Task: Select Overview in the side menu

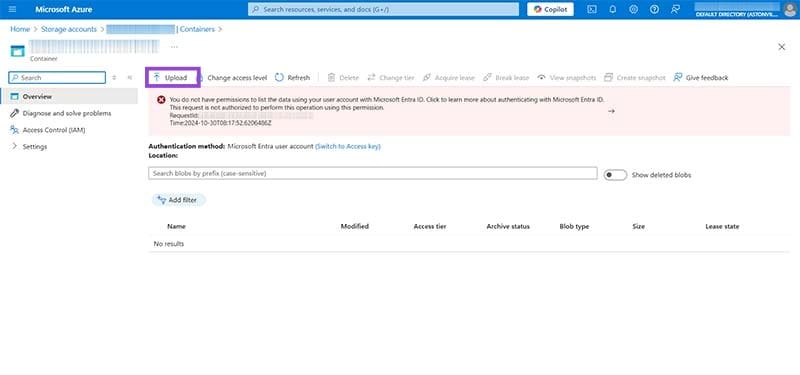Action: tap(69, 96)
